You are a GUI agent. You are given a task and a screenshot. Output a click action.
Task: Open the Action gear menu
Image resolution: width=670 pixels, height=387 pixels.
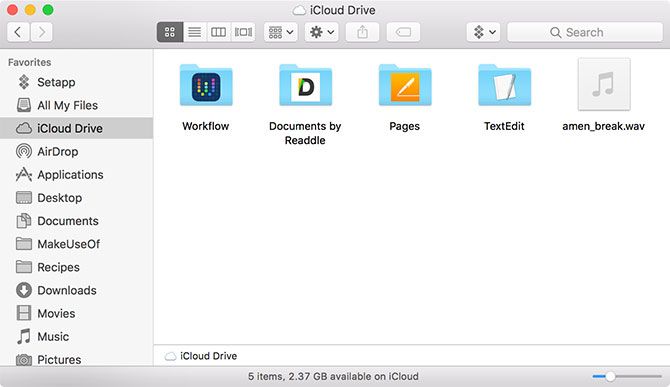click(322, 32)
